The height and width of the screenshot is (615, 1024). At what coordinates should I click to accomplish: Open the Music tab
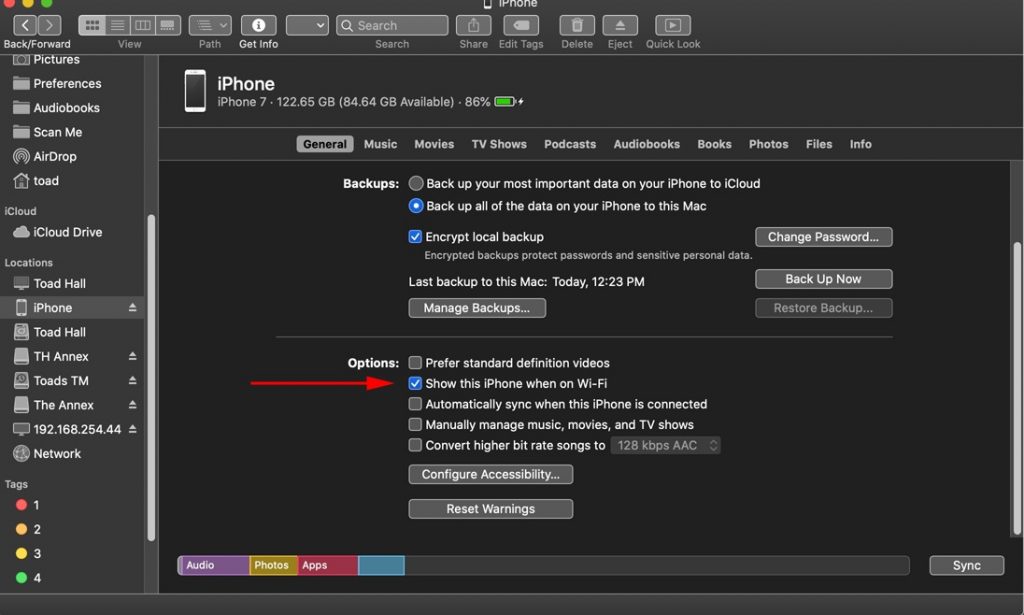(x=380, y=144)
